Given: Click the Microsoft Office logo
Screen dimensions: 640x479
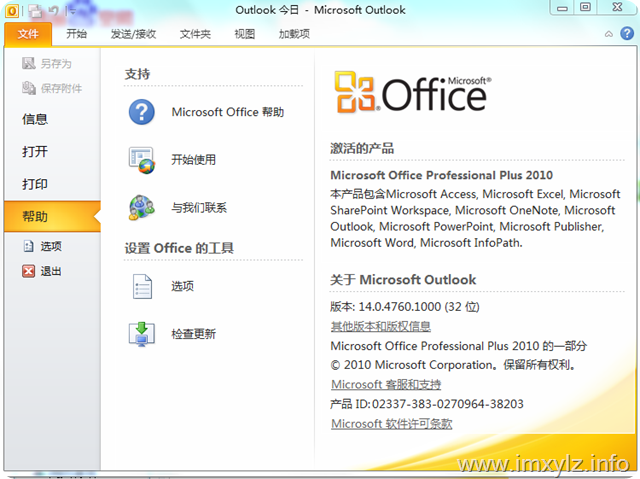Looking at the screenshot, I should pos(413,92).
